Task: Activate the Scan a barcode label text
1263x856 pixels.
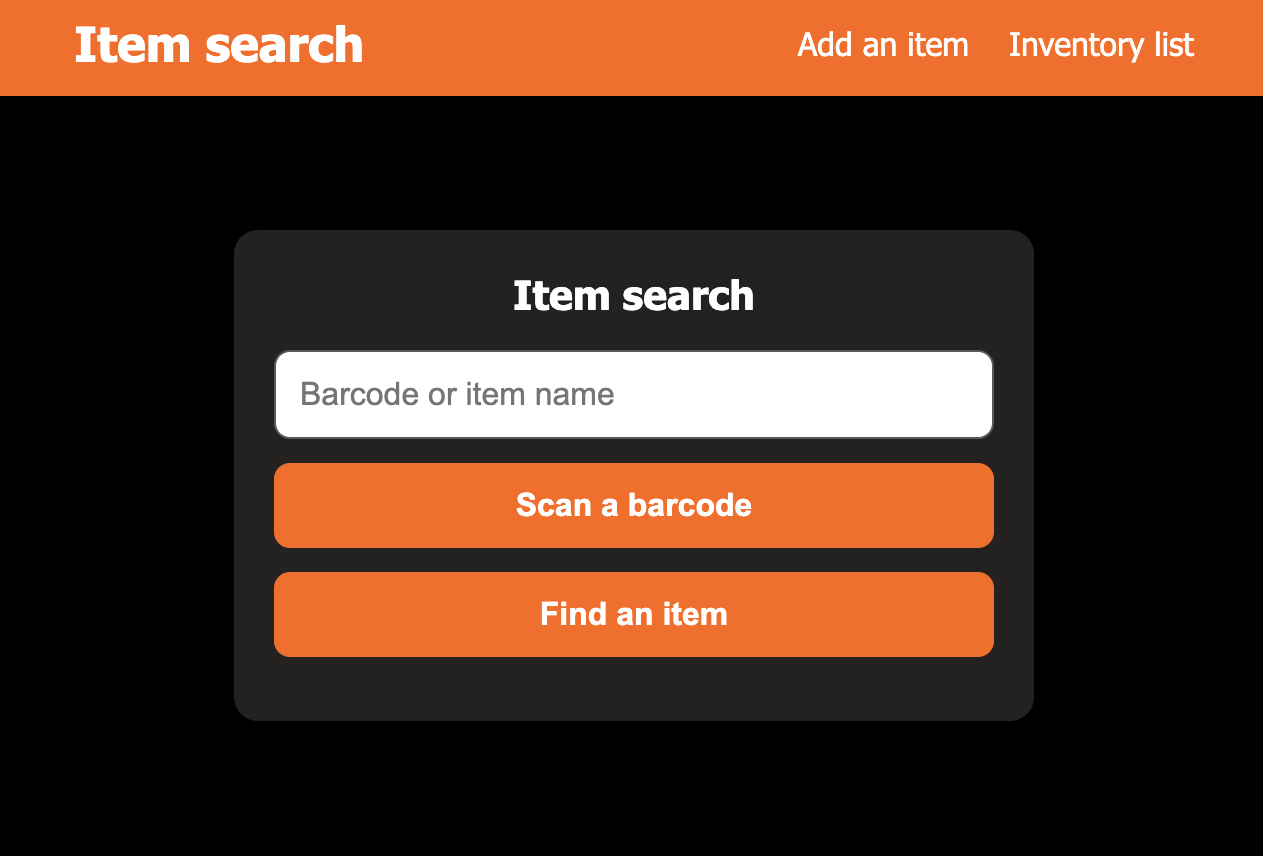Action: pos(634,505)
